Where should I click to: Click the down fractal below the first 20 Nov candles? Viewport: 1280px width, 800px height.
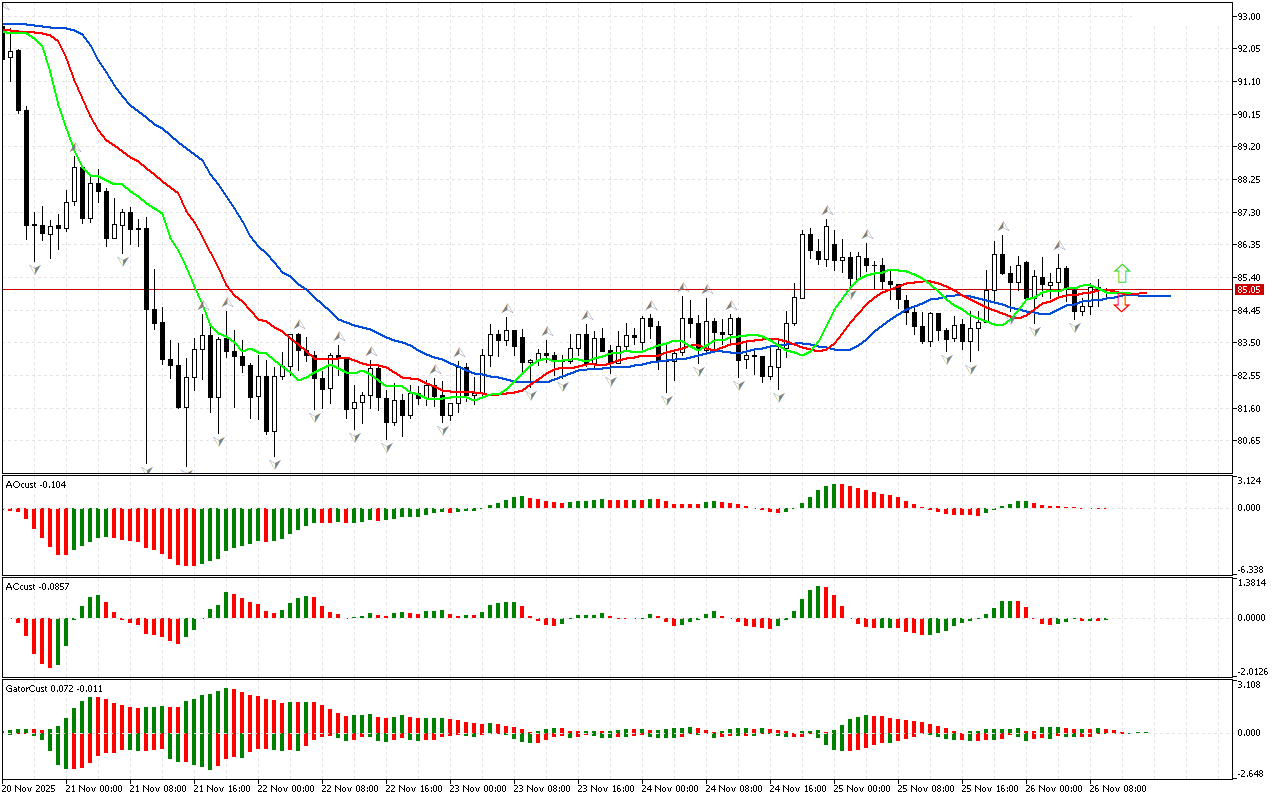pos(37,268)
